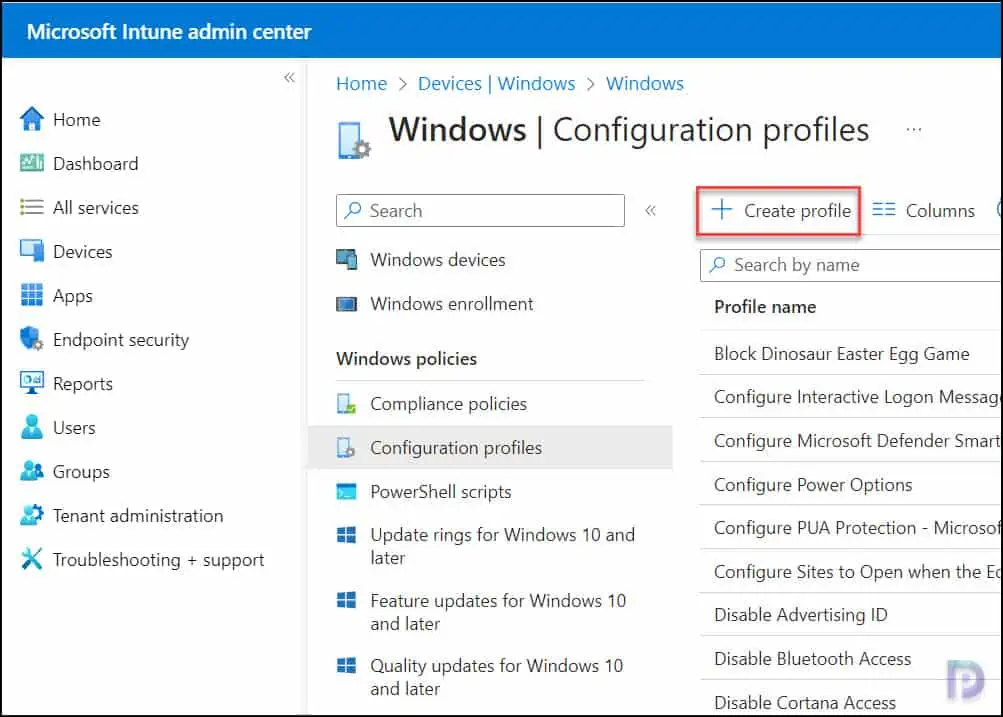
Task: Click the Devices | Windows breadcrumb link
Action: pyautogui.click(x=496, y=83)
